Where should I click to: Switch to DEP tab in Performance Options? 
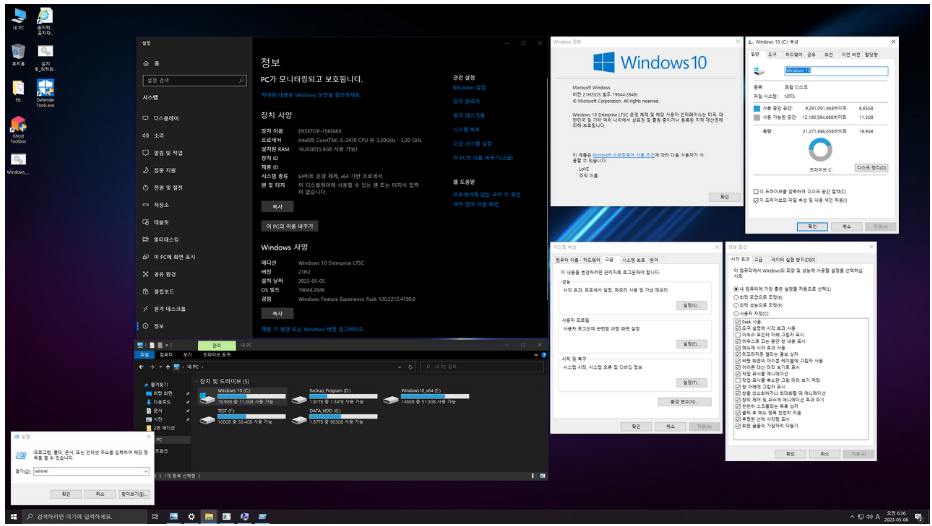(x=794, y=260)
